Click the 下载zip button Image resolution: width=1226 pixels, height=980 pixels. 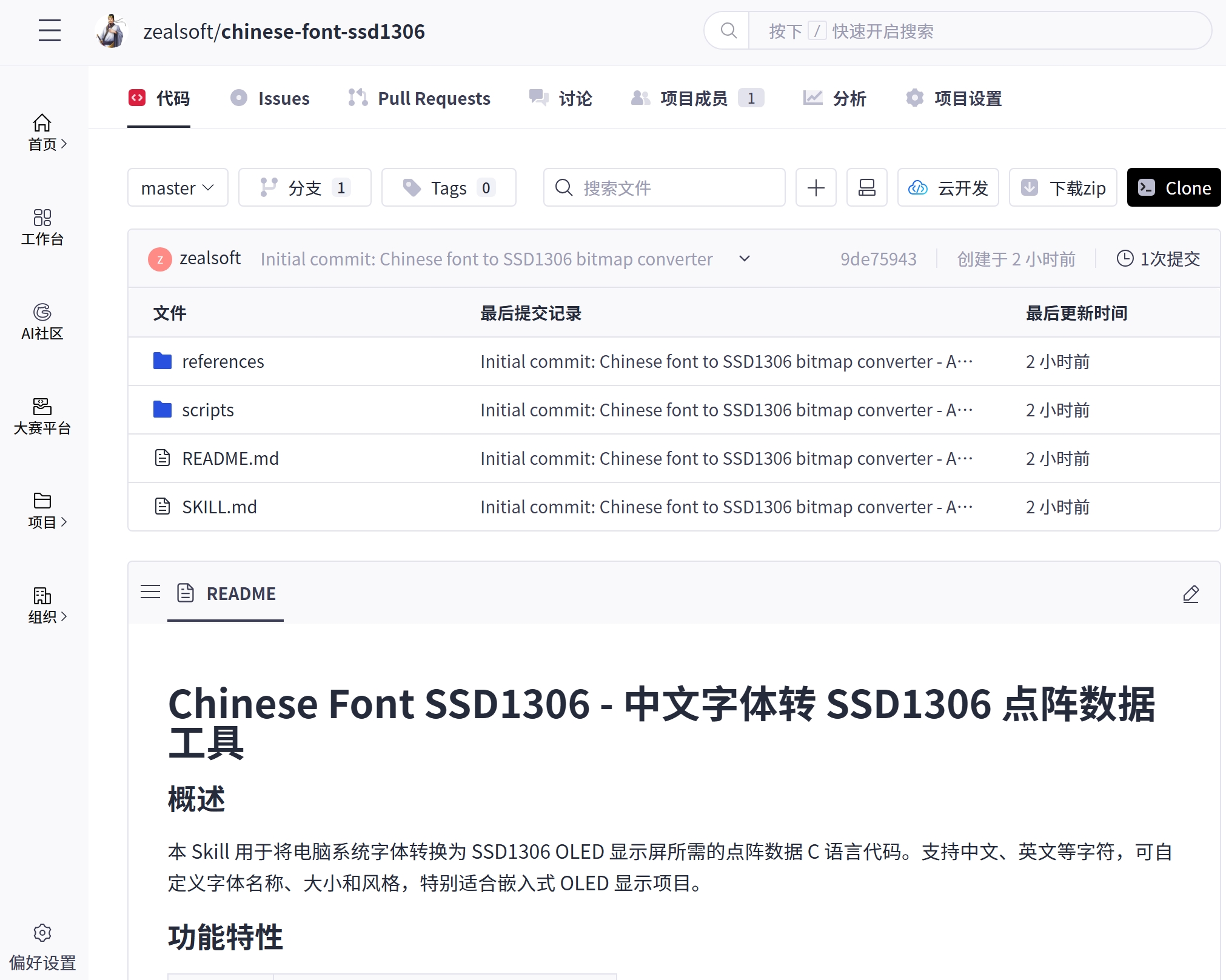coord(1063,188)
